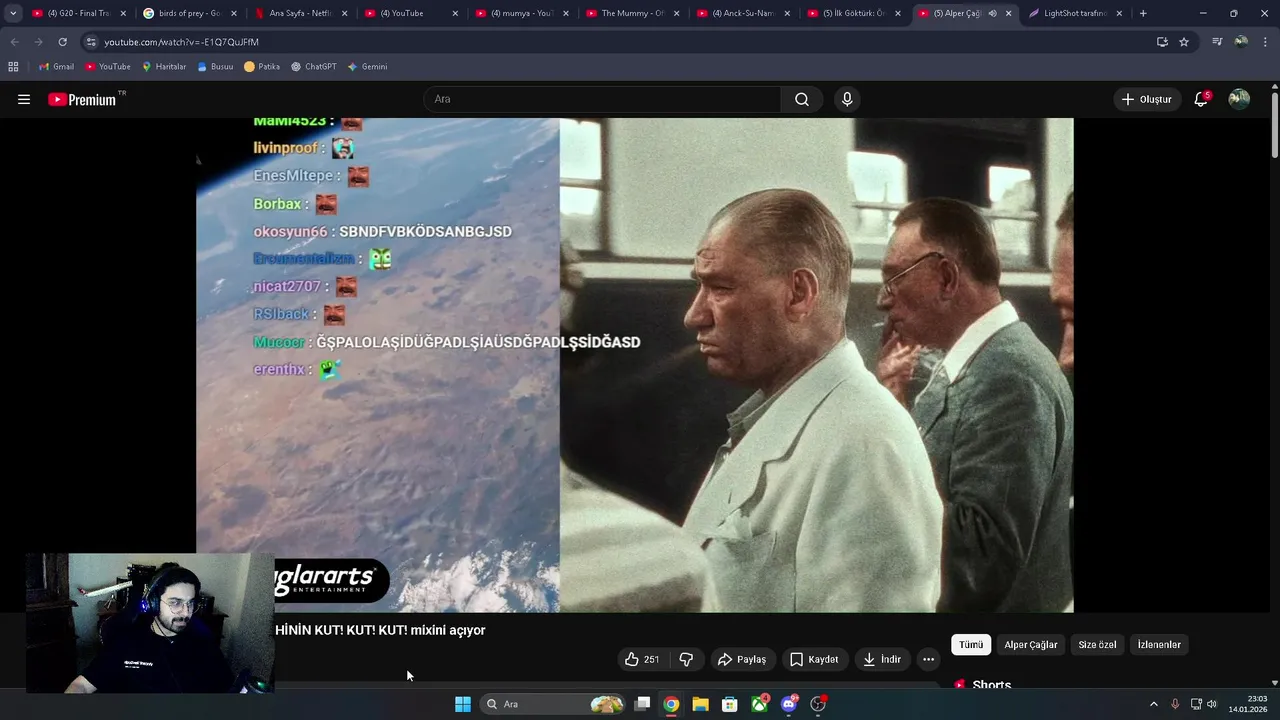Open the Xbox app from the taskbar
Viewport: 1280px width, 720px height.
pyautogui.click(x=760, y=704)
